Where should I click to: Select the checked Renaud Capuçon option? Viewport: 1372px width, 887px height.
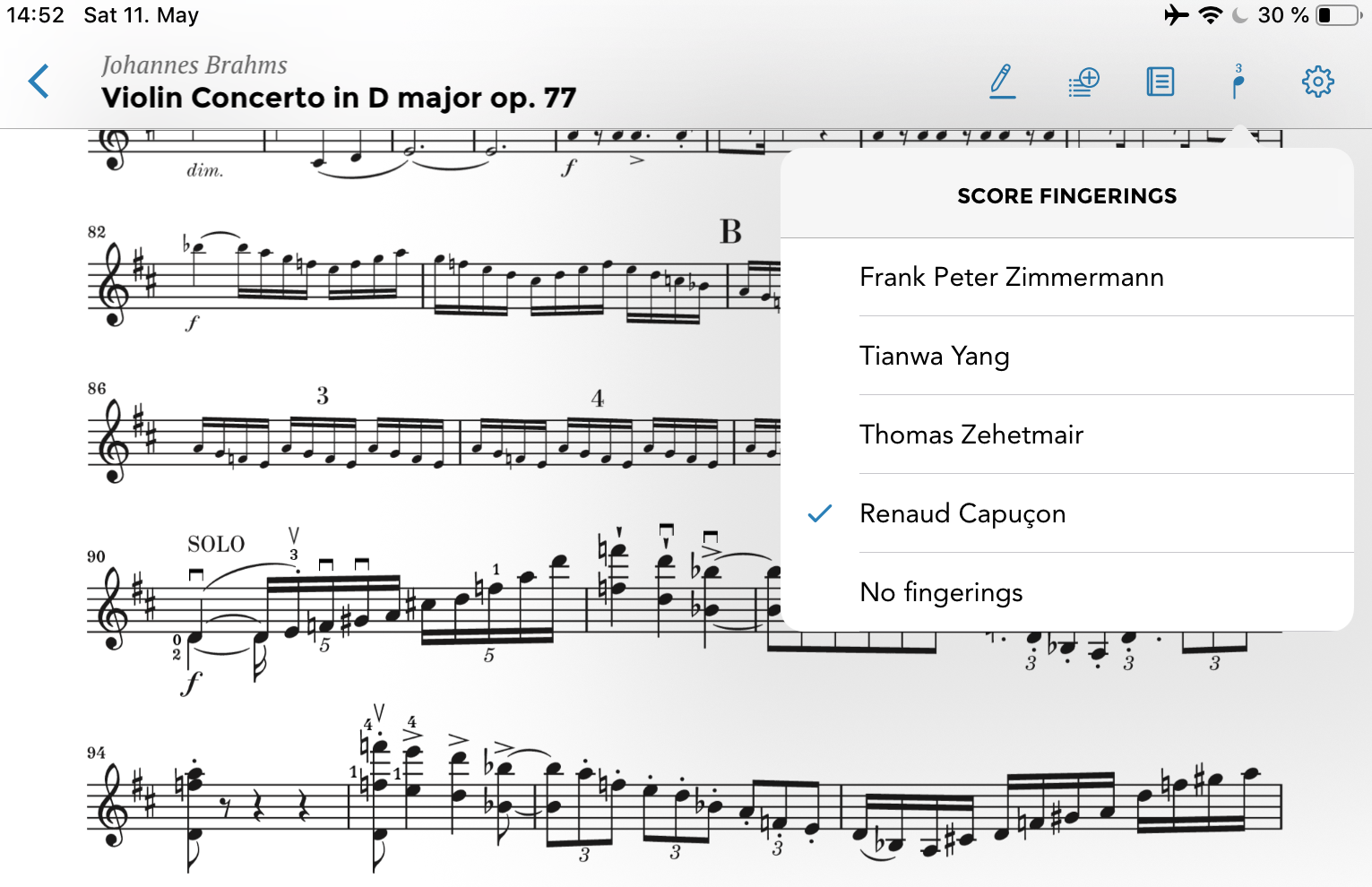point(1066,513)
